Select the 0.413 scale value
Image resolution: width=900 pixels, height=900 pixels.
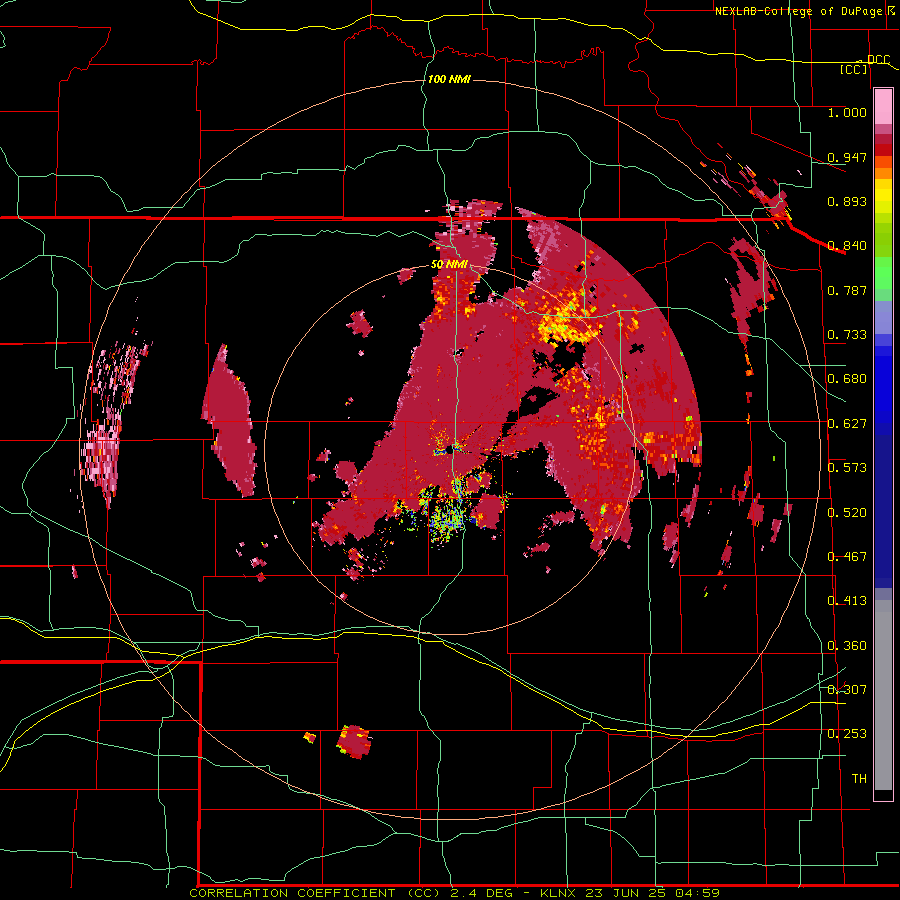click(x=847, y=601)
